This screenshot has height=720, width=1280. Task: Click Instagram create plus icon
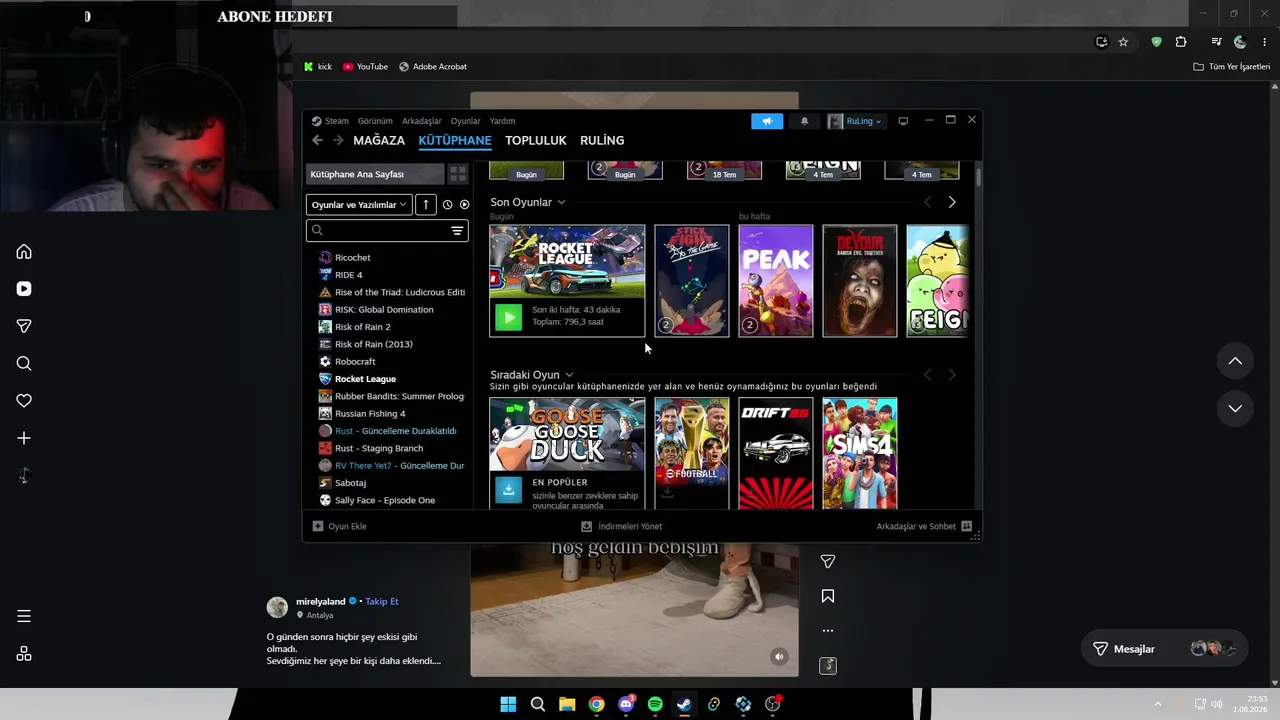click(24, 438)
